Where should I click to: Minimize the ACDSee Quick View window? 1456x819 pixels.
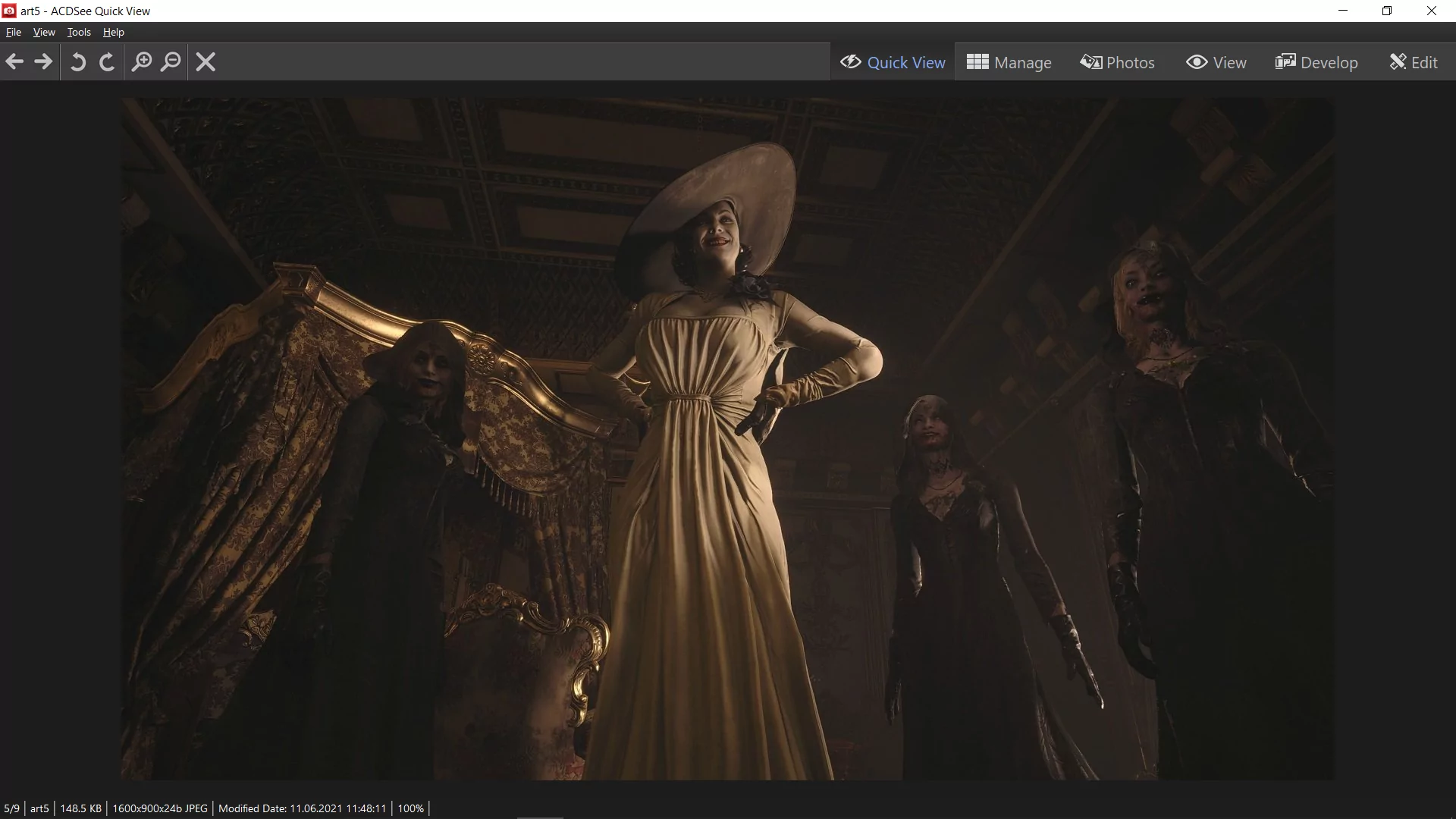pyautogui.click(x=1343, y=11)
